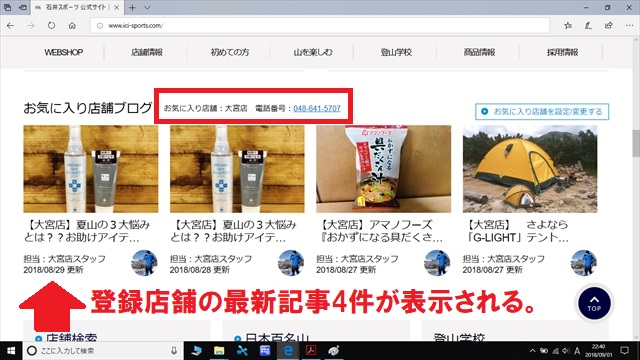Open the 2018/08/29 shampoo blog thumbnail
Screen dimensions: 640x360
(x=91, y=169)
